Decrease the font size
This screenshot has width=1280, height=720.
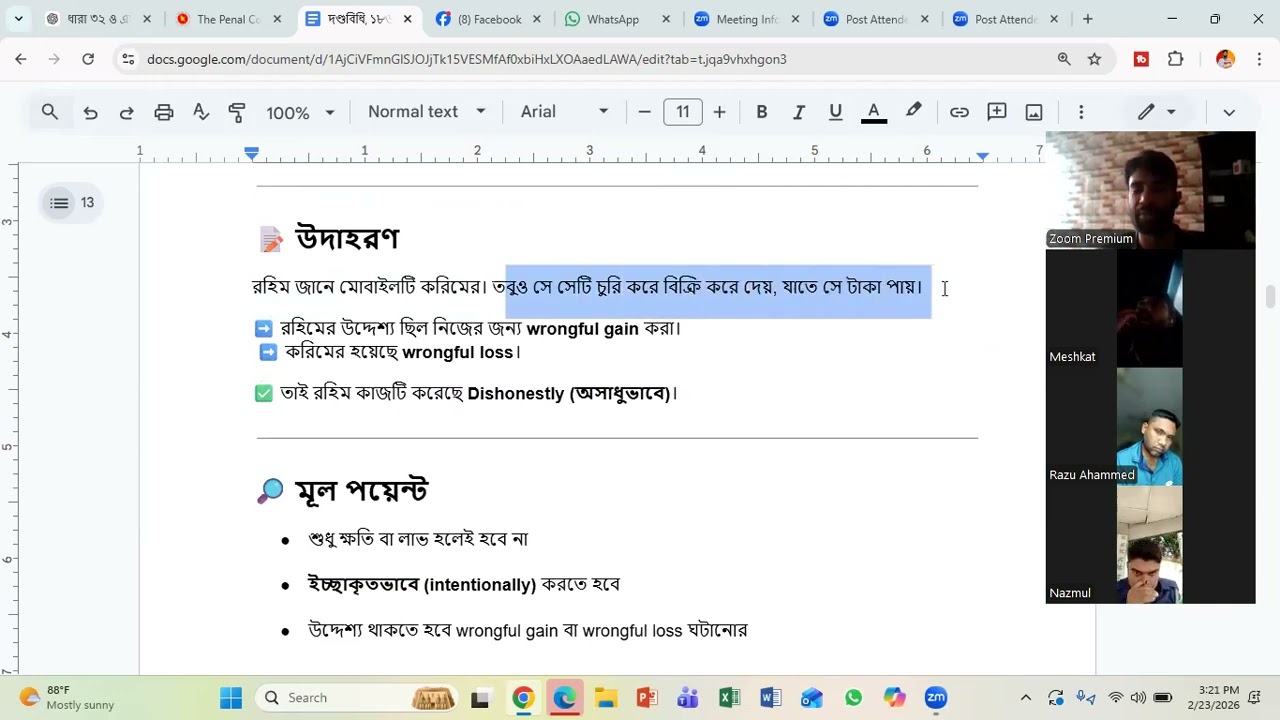coord(645,112)
